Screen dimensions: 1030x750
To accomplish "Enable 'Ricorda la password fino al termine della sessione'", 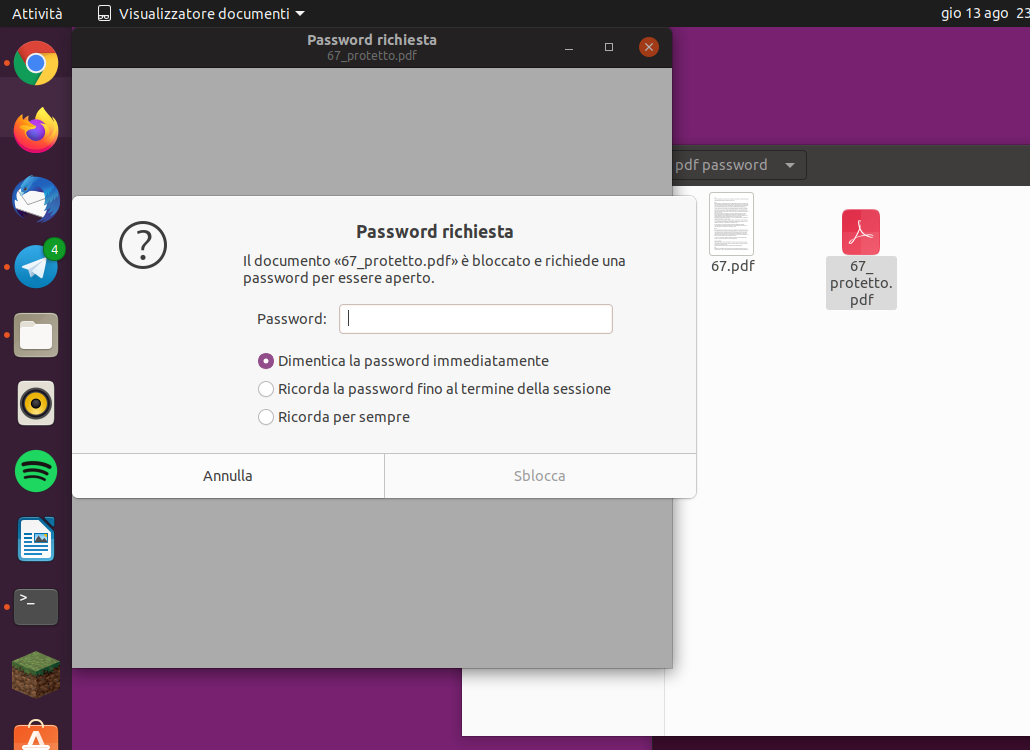I will point(266,389).
